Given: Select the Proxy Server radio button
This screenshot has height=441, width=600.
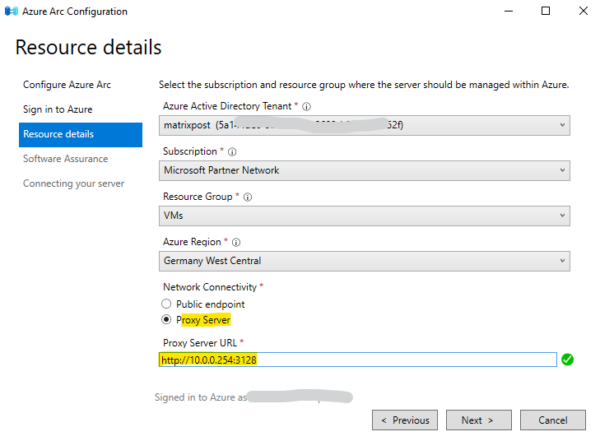Looking at the screenshot, I should (166, 320).
